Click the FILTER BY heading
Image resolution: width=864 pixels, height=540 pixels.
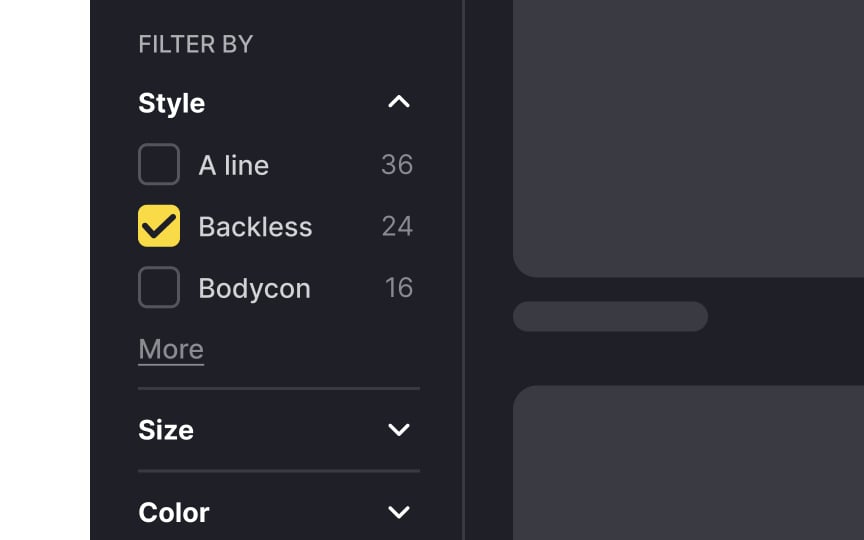coord(196,44)
